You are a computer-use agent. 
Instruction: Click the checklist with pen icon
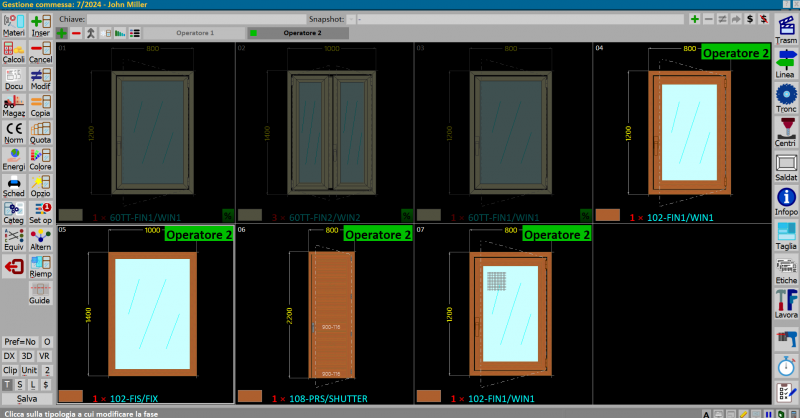[x=786, y=393]
